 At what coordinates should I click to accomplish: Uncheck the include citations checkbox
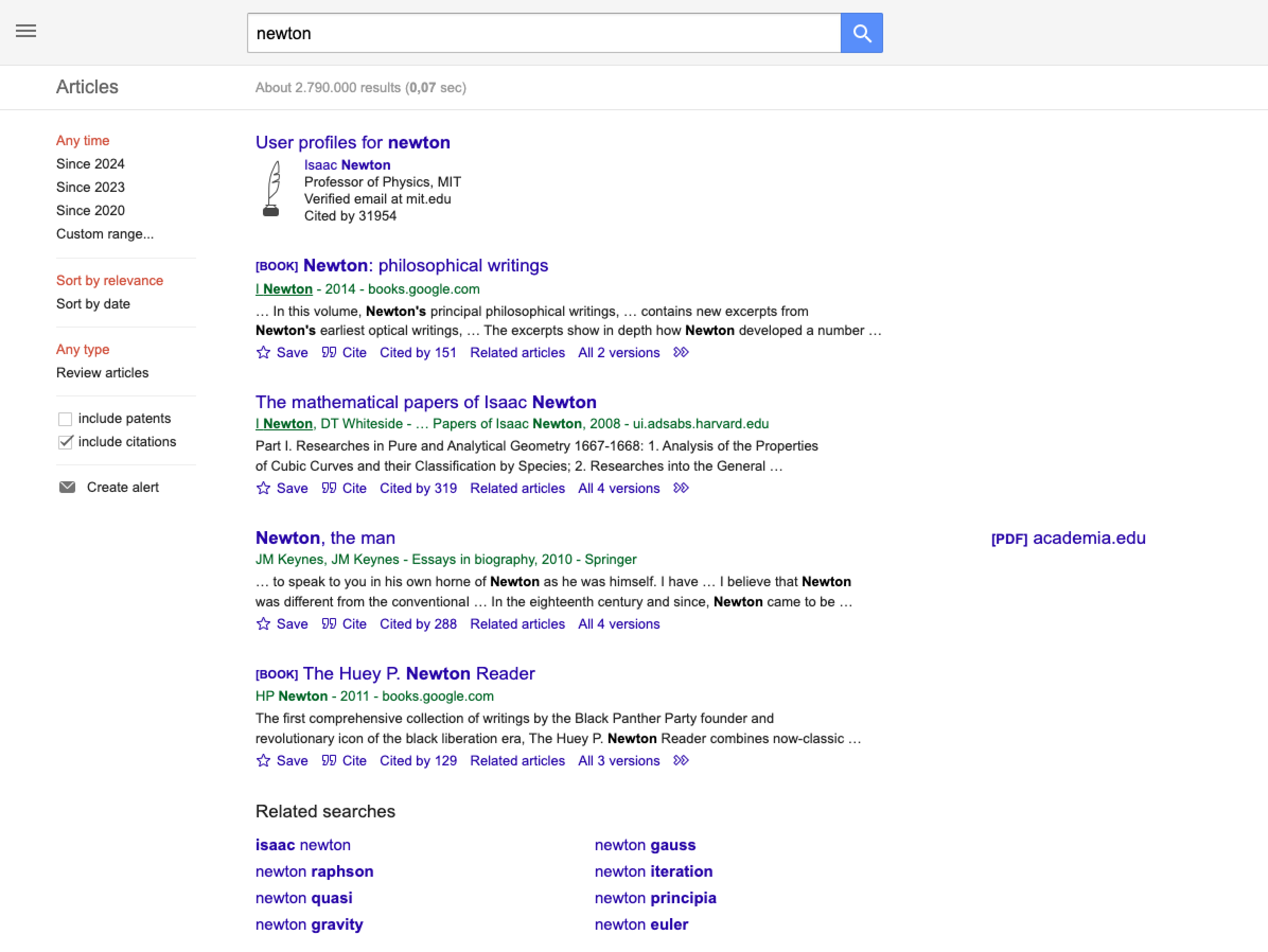tap(65, 442)
